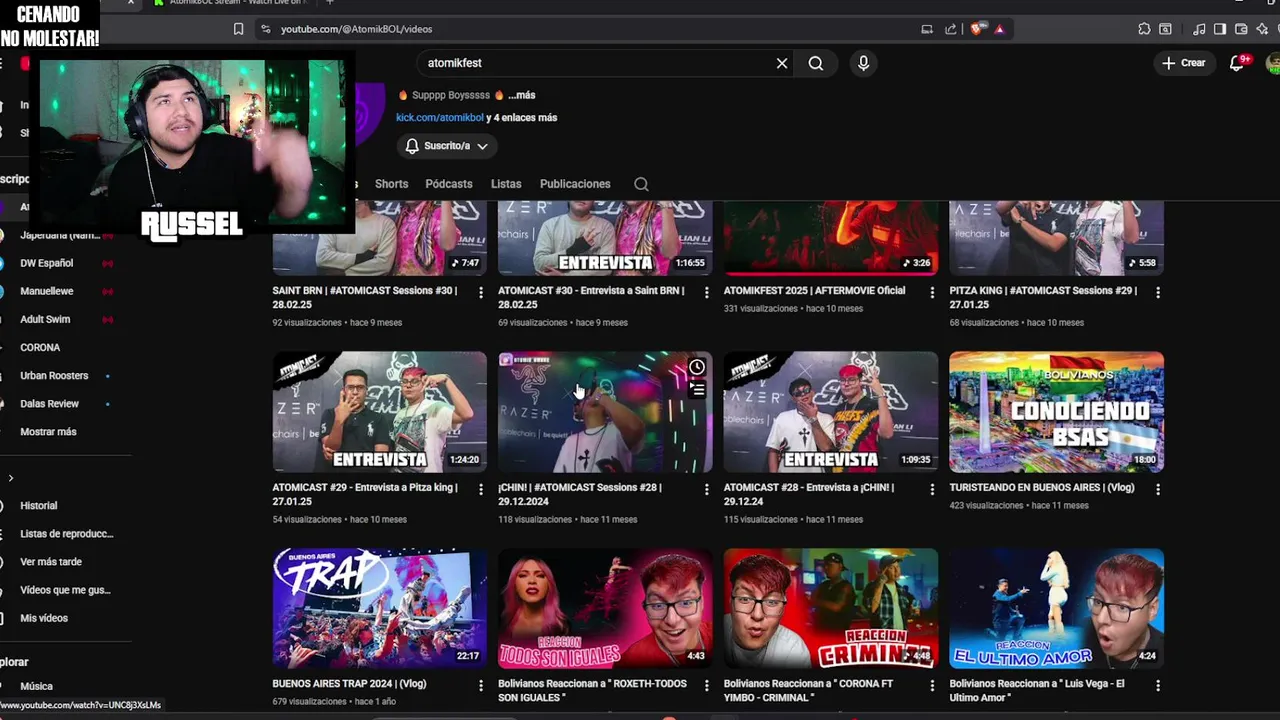Open ATOMICAST #28 - Entrevista a ¡CHIN! title

pyautogui.click(x=809, y=494)
